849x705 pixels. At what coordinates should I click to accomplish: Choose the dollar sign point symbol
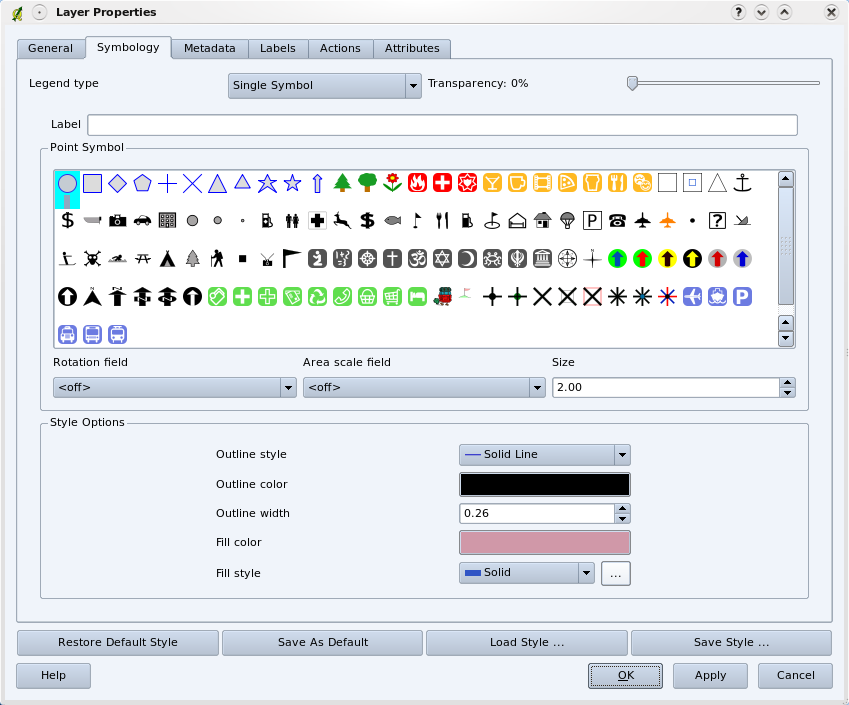67,220
